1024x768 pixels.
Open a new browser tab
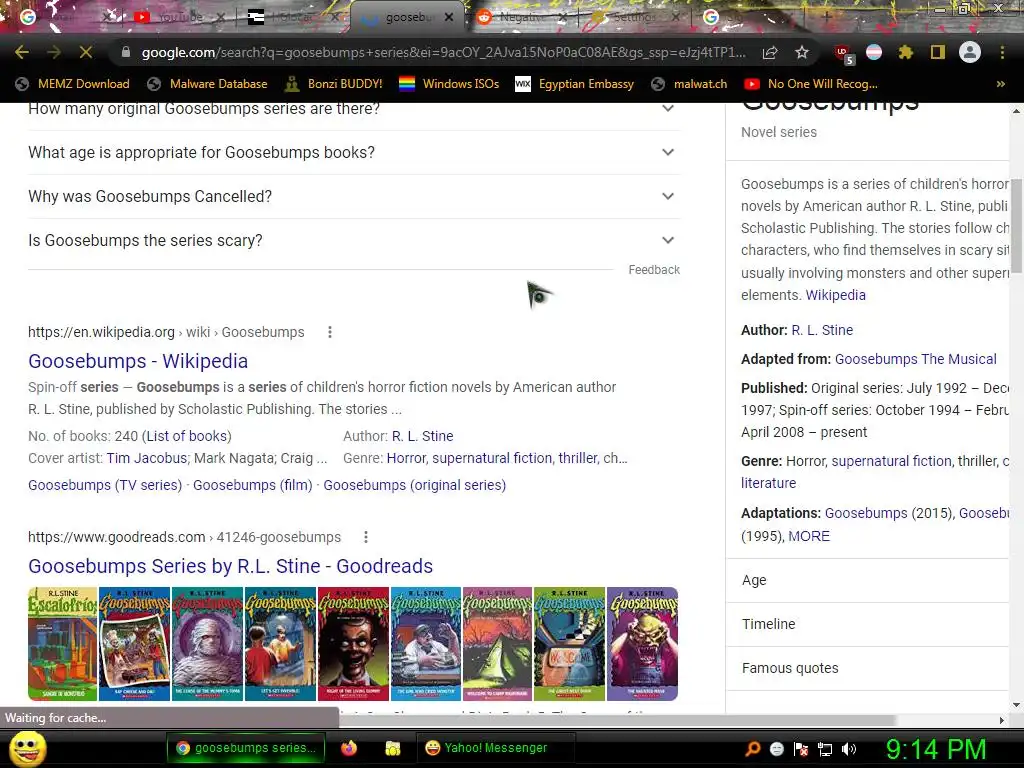click(826, 18)
